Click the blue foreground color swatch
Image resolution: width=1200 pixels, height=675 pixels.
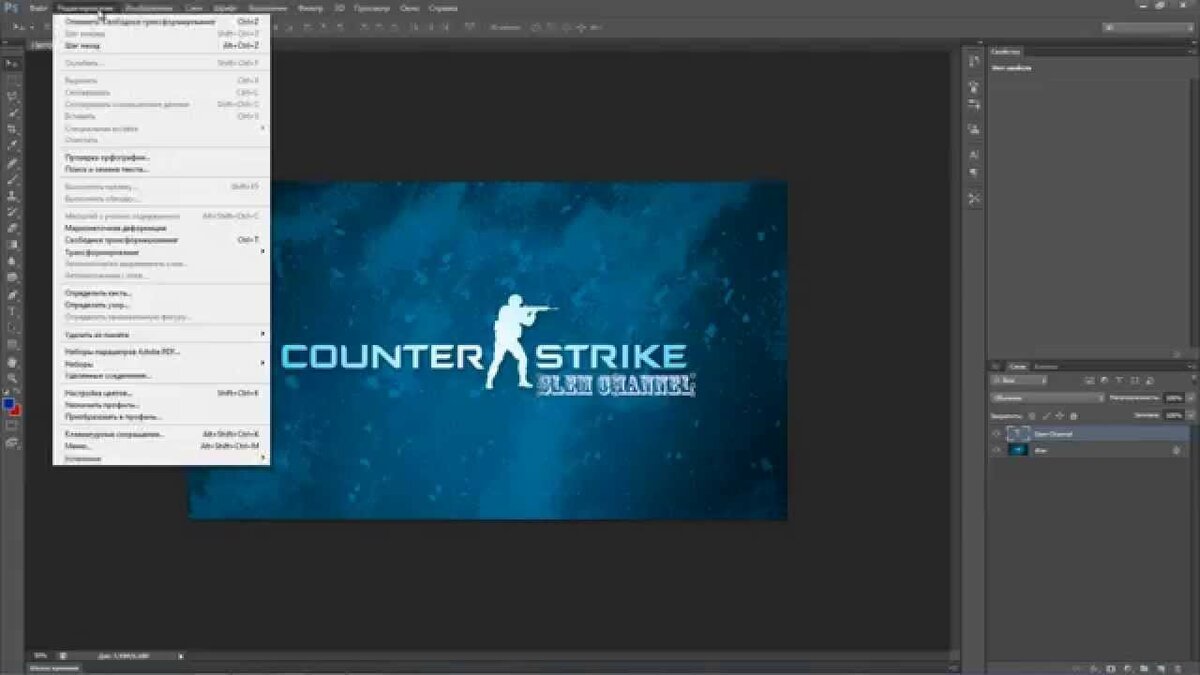click(9, 404)
